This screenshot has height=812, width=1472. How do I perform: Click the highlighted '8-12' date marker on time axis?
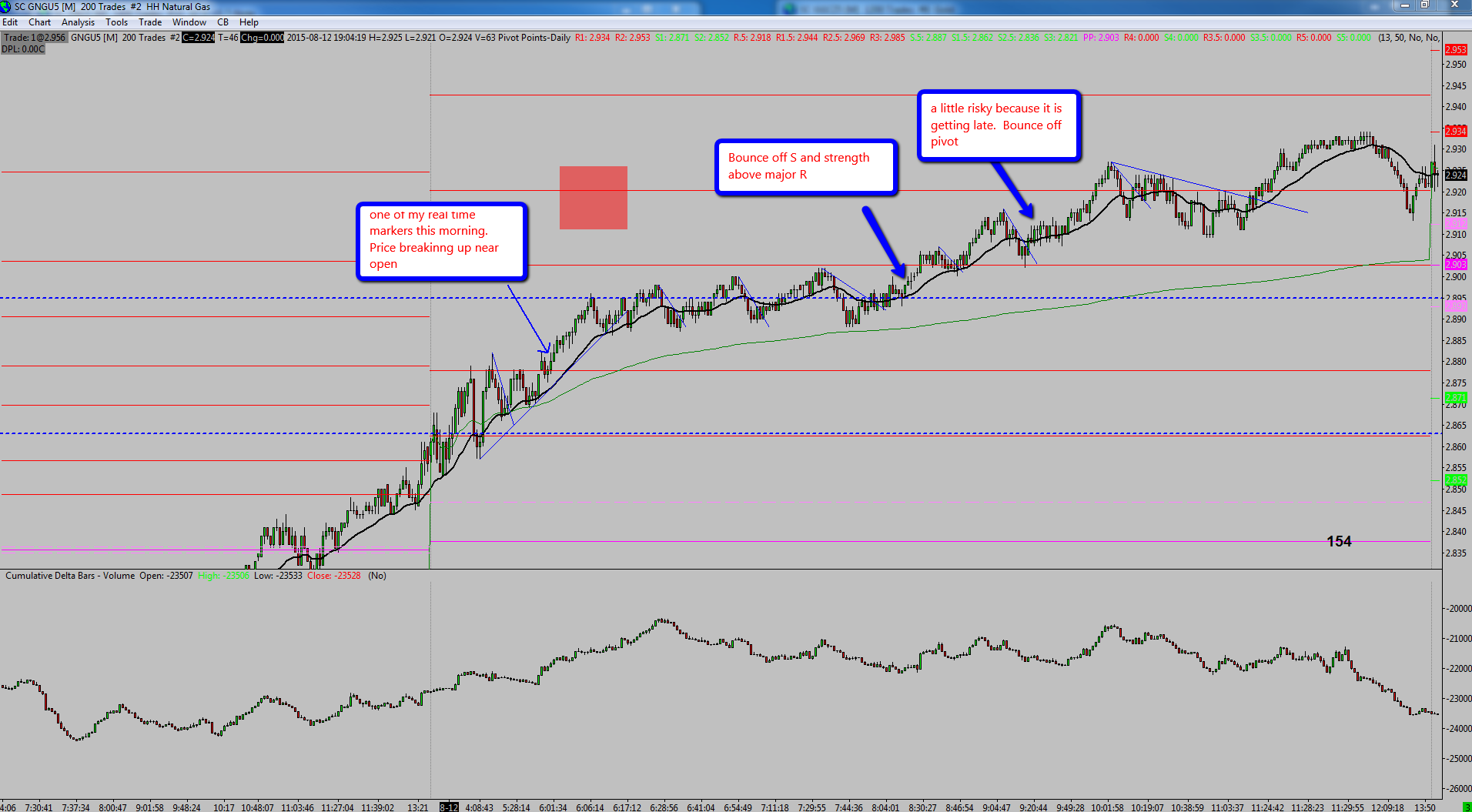tap(449, 807)
